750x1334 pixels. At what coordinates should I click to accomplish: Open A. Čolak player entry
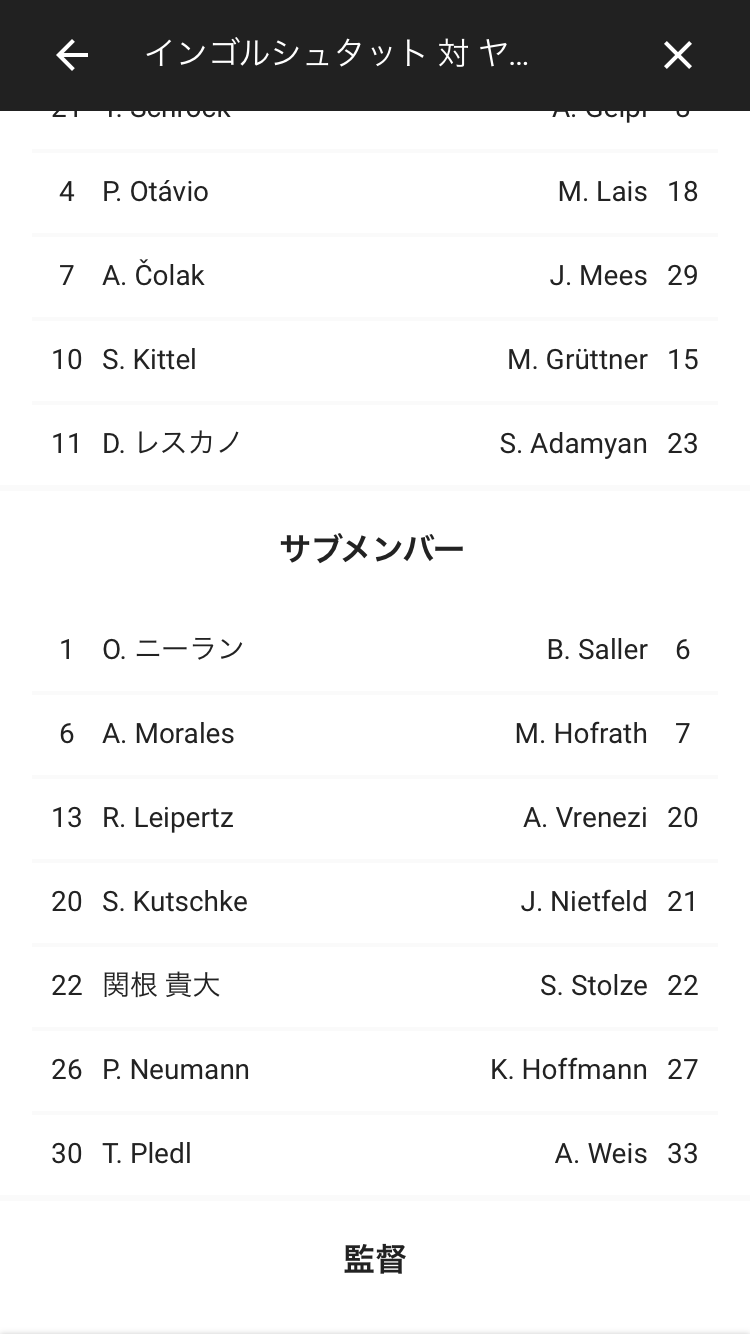tap(153, 276)
